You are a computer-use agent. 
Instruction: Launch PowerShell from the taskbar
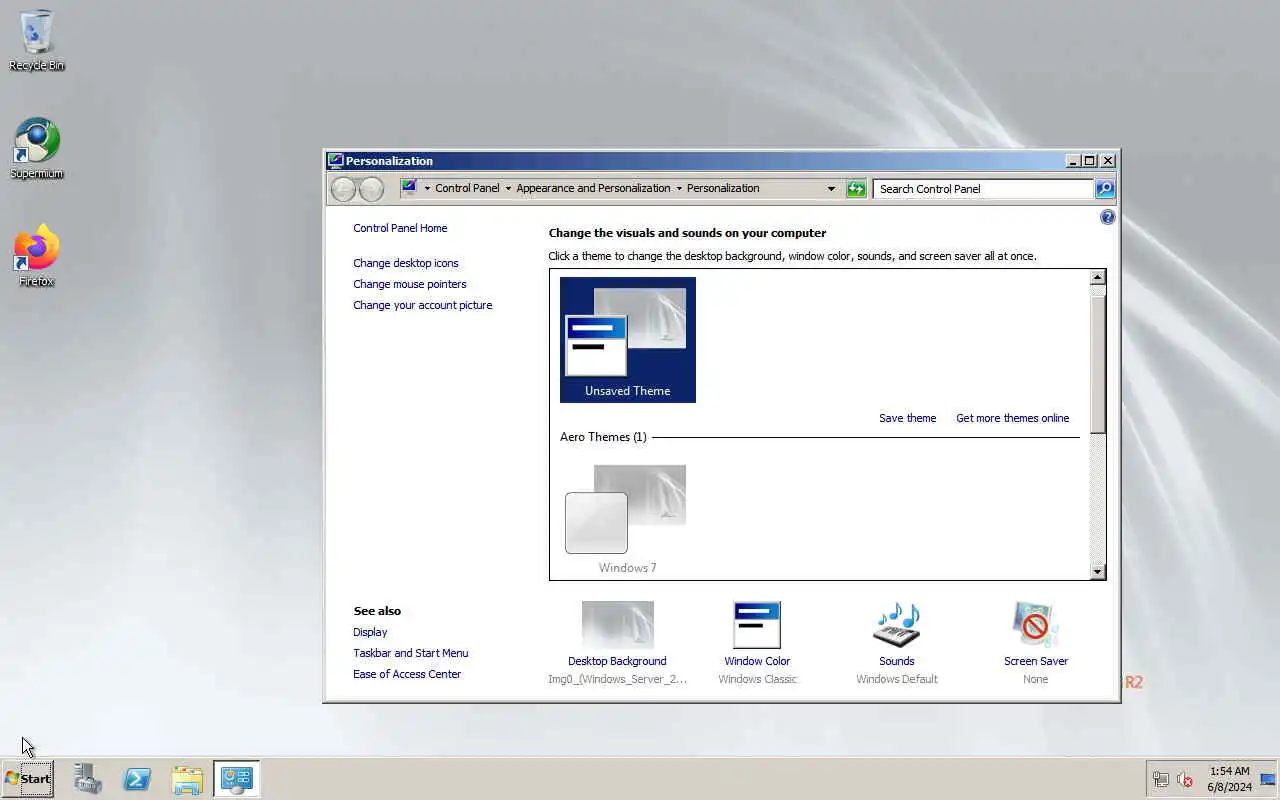tap(137, 779)
